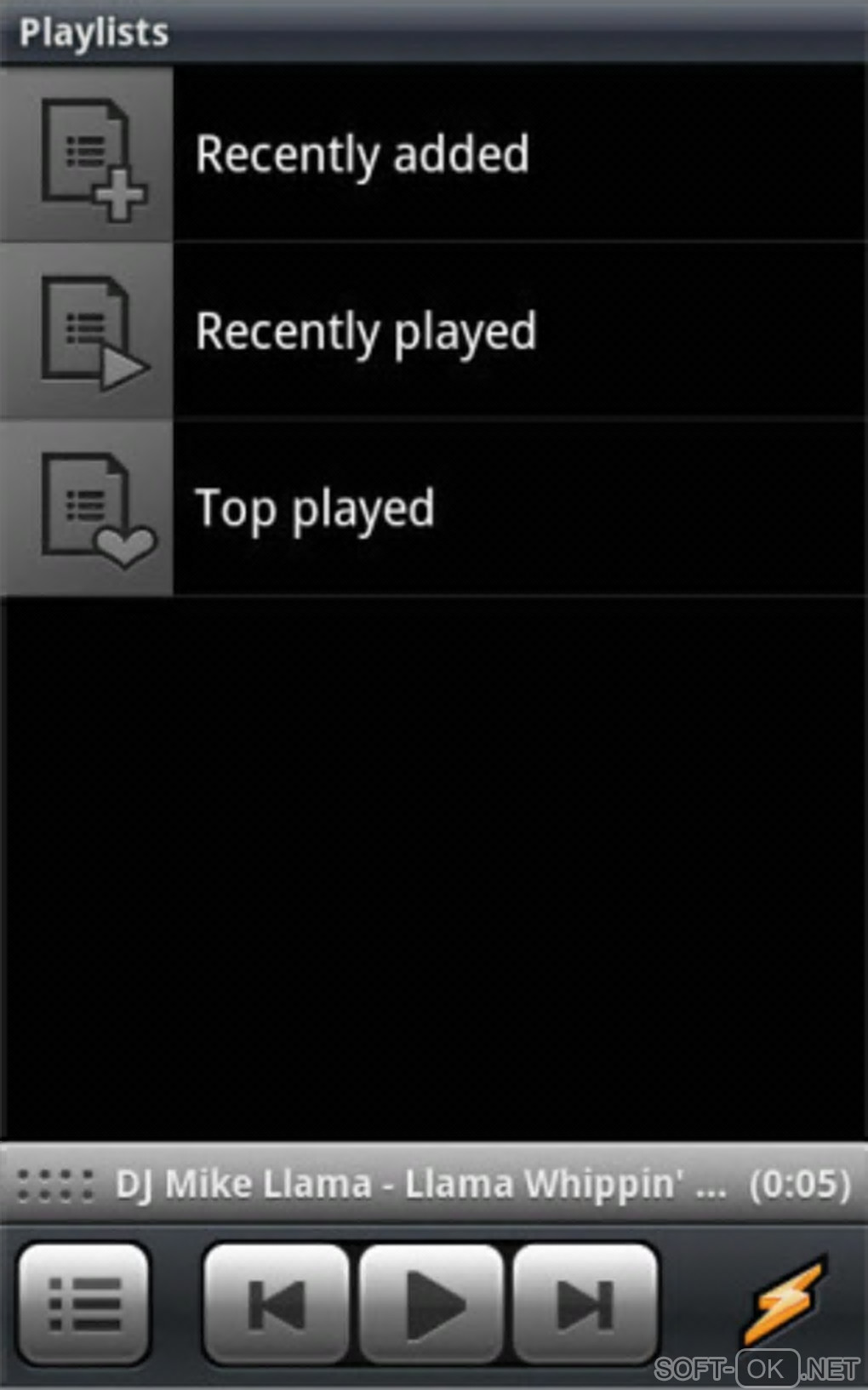Start playback with the Play button

(431, 1303)
